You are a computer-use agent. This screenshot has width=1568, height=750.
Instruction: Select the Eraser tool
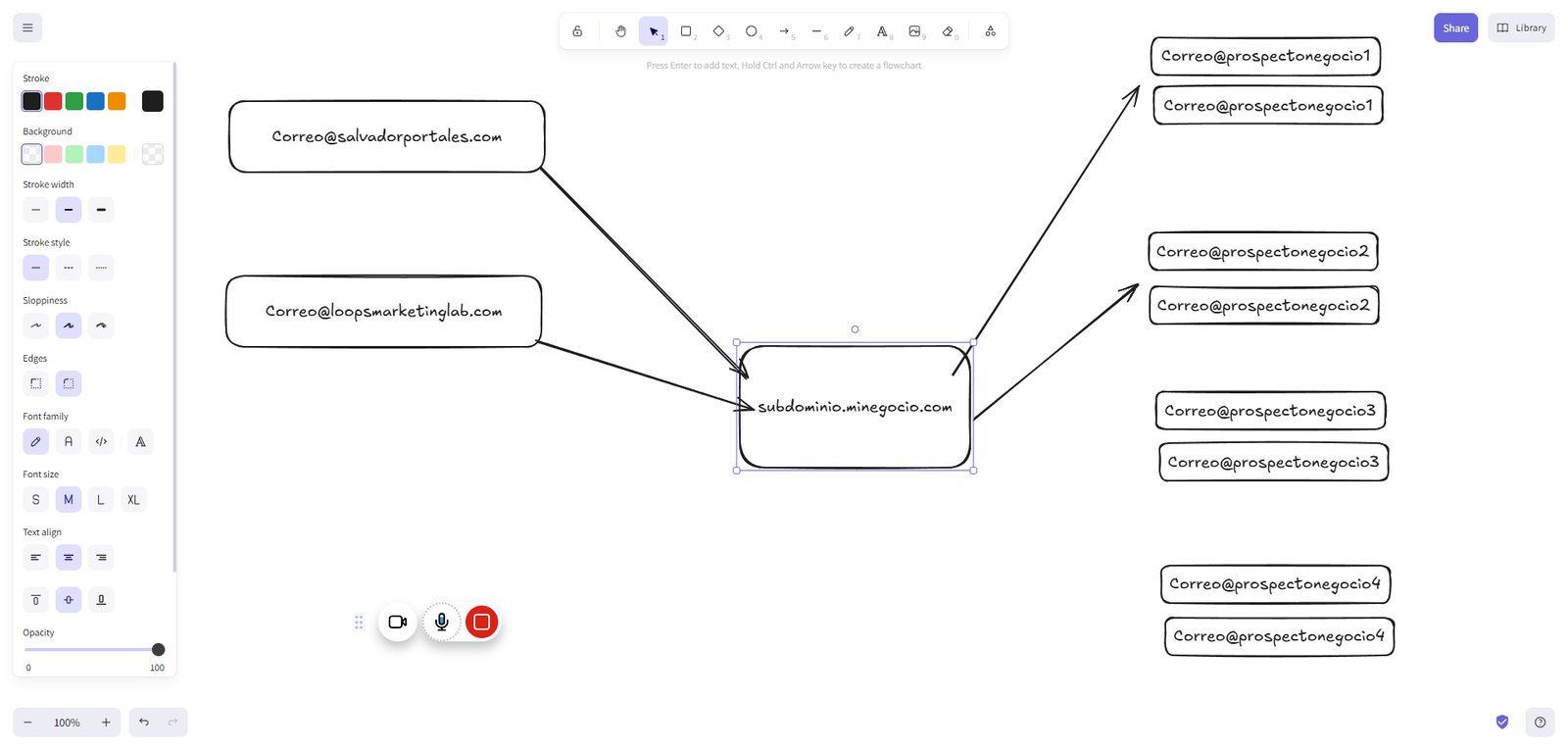(x=948, y=31)
